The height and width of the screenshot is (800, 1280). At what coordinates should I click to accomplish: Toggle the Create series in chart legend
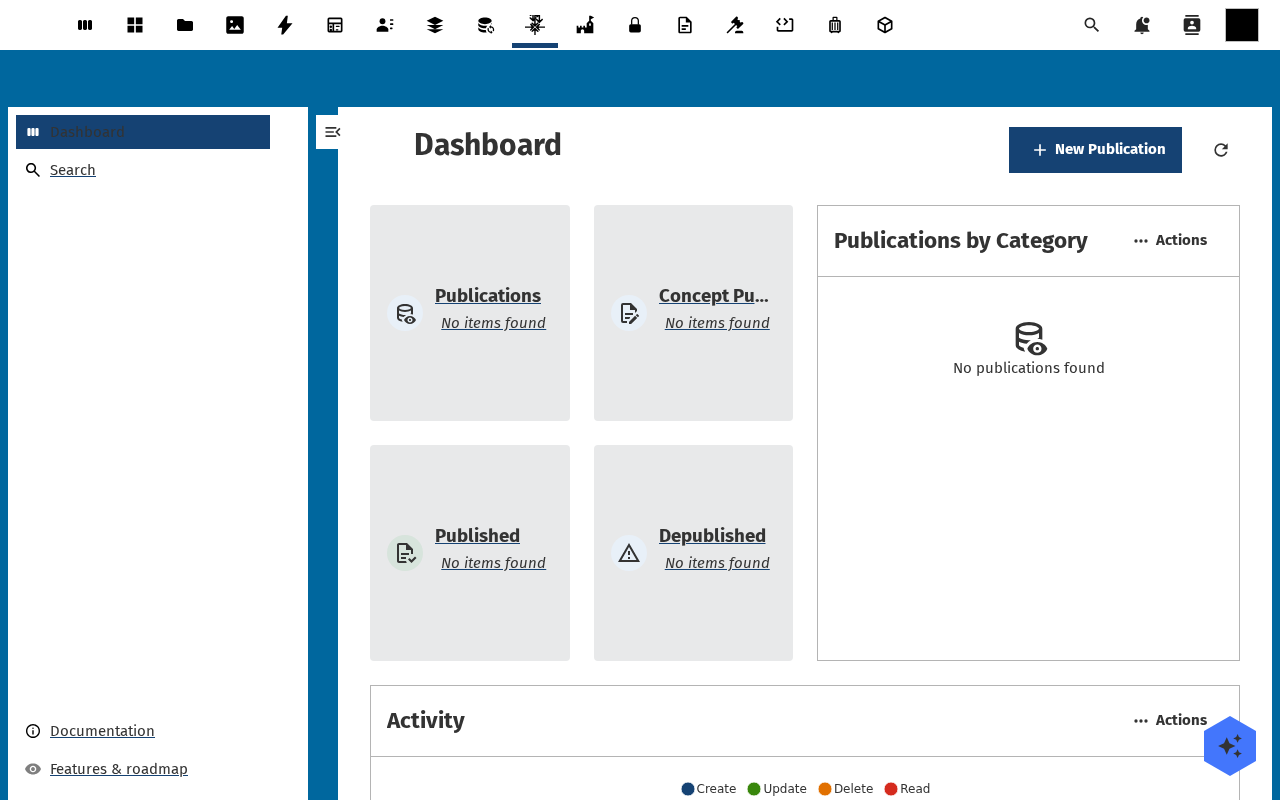coord(709,789)
